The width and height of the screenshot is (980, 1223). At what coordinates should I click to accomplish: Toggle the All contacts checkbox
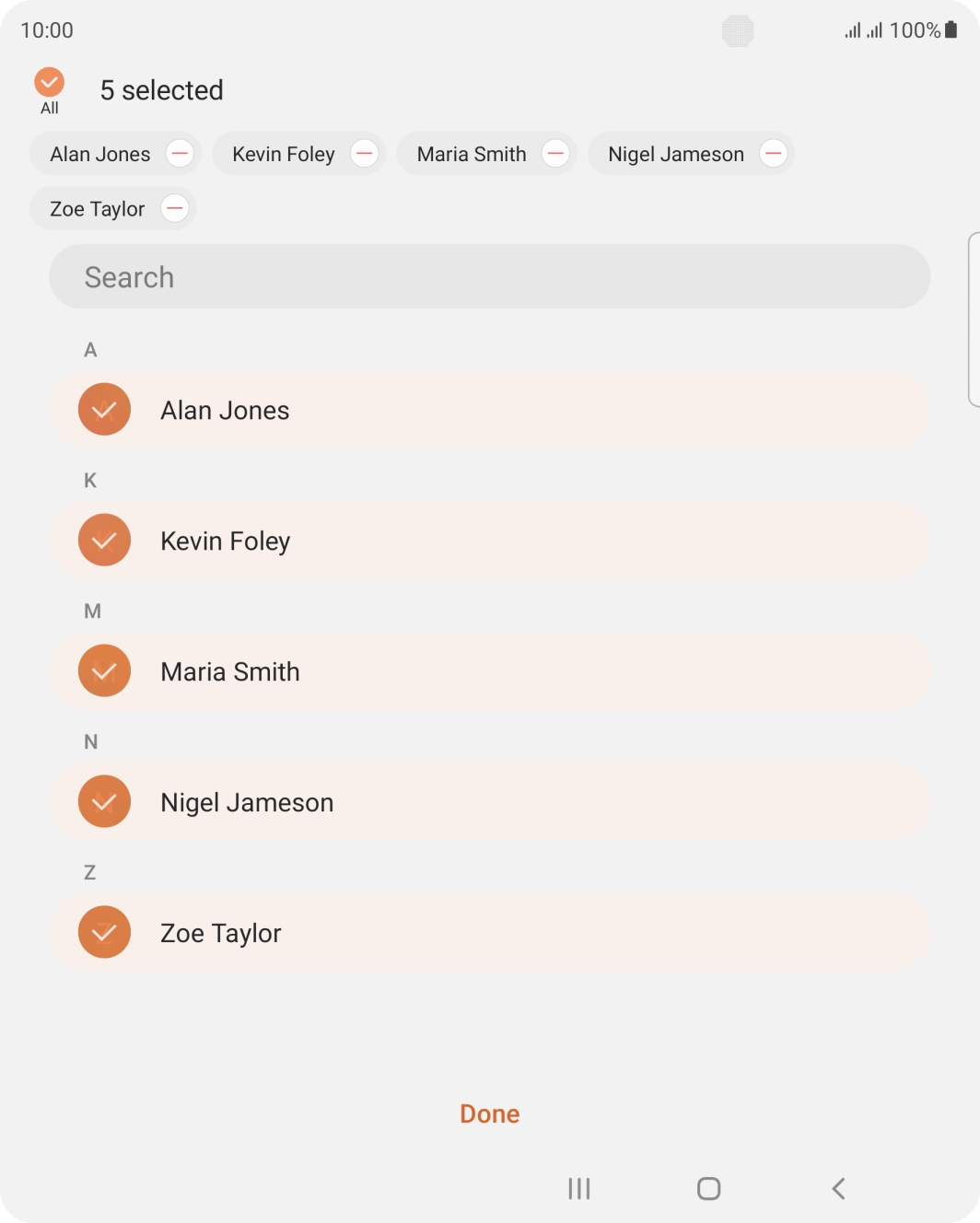(50, 83)
